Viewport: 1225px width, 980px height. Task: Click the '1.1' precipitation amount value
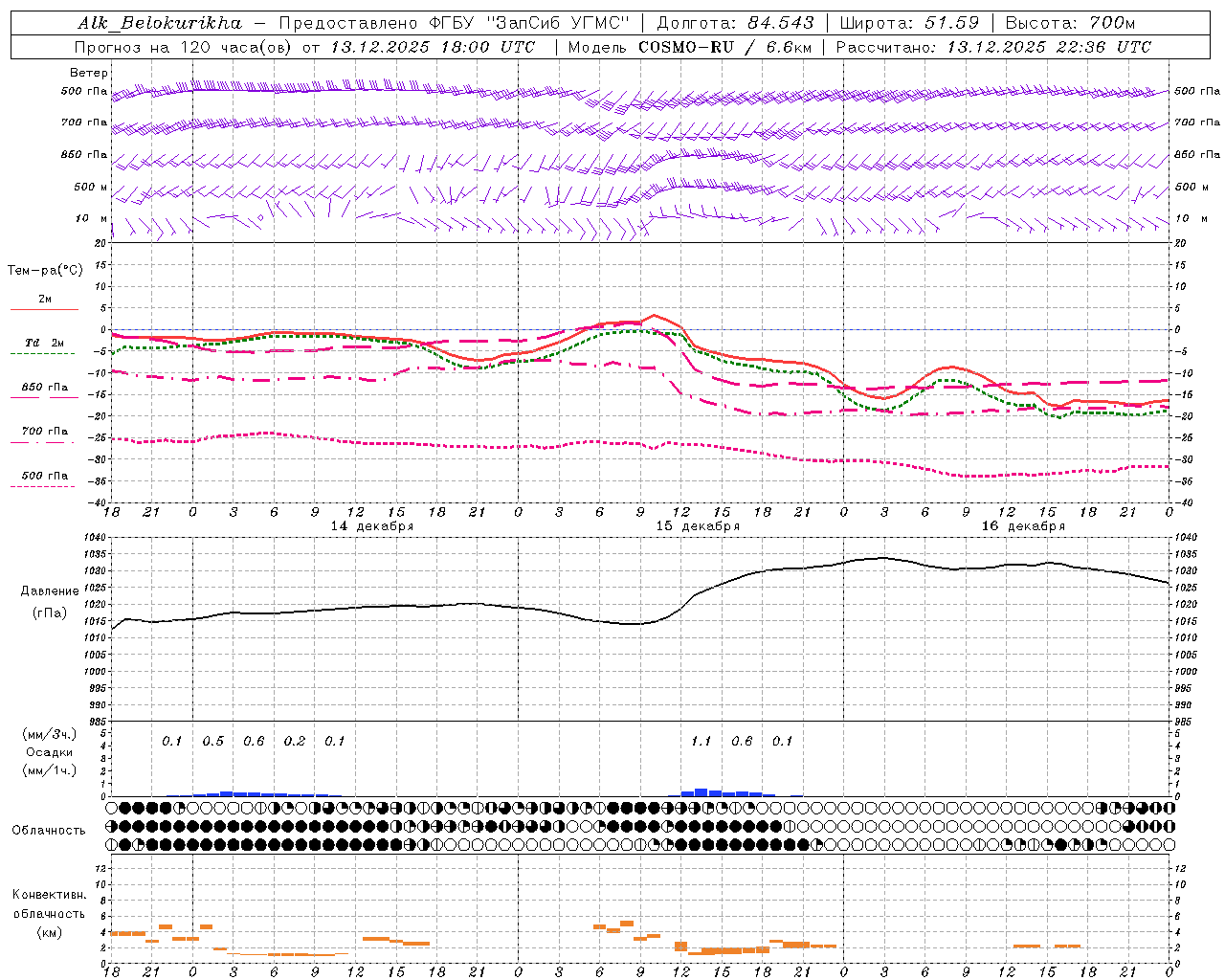tap(702, 742)
